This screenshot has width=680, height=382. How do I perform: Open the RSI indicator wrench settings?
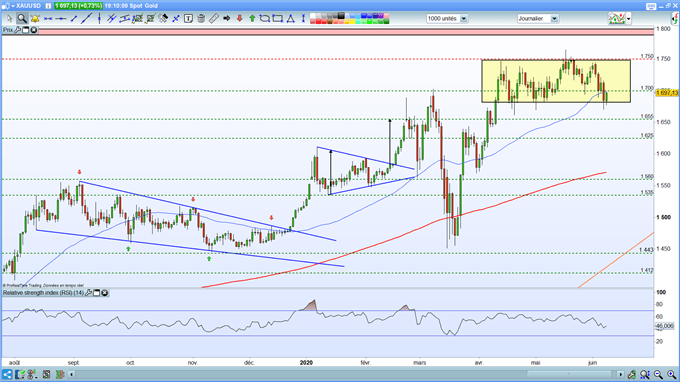click(88, 293)
